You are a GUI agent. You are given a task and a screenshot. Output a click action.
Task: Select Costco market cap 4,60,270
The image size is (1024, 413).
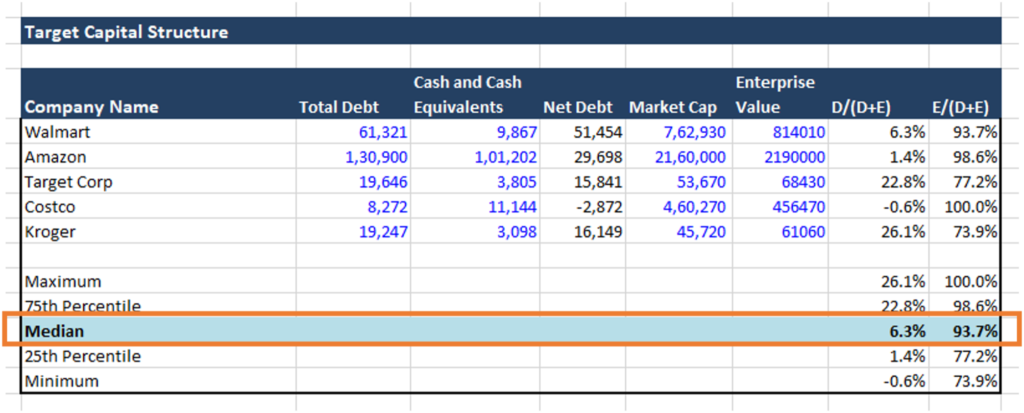coord(694,207)
